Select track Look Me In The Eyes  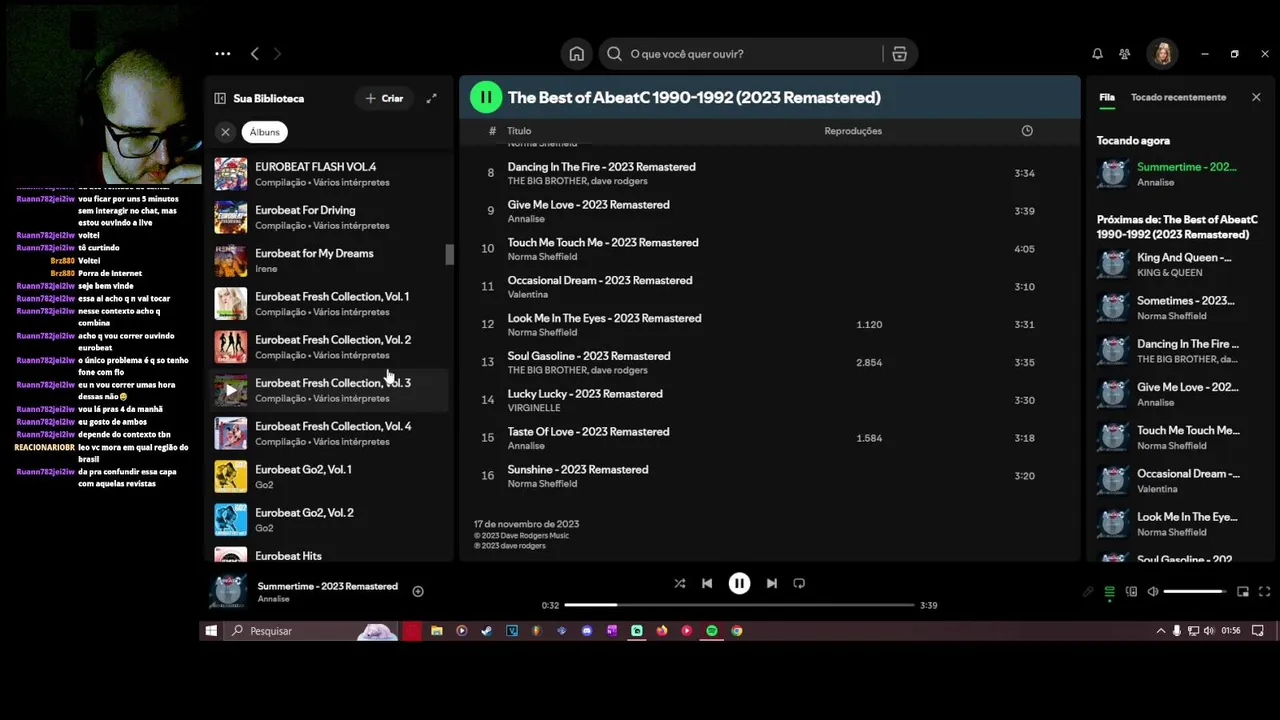point(769,325)
